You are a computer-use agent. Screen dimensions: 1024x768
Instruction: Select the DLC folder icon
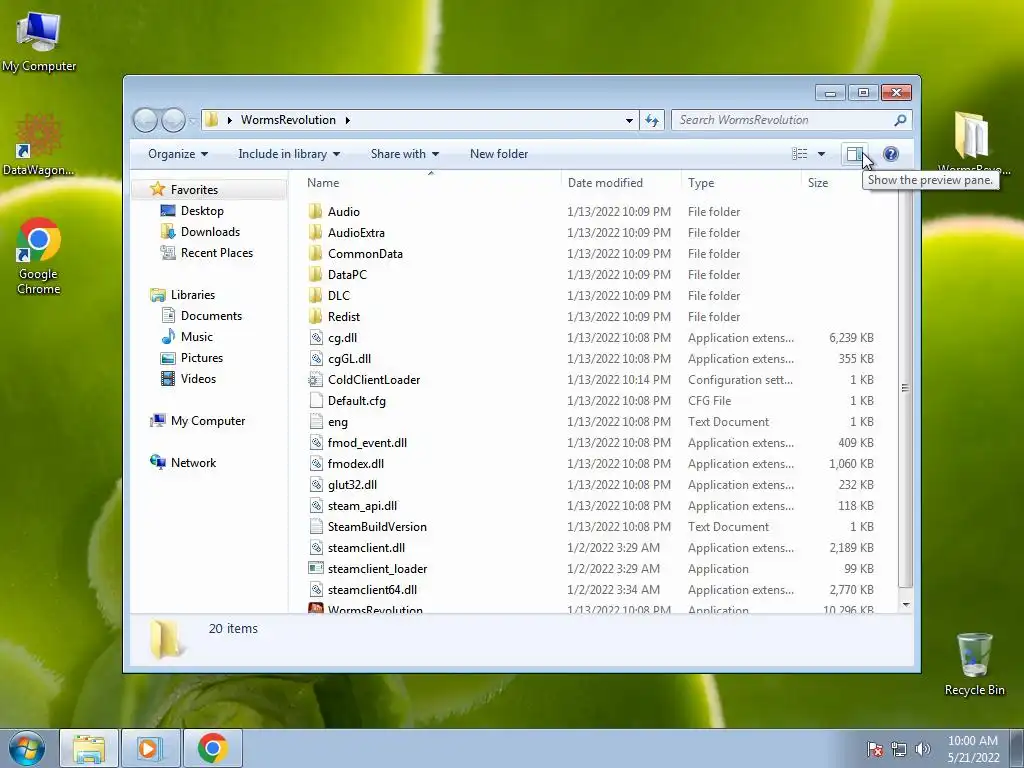(315, 295)
